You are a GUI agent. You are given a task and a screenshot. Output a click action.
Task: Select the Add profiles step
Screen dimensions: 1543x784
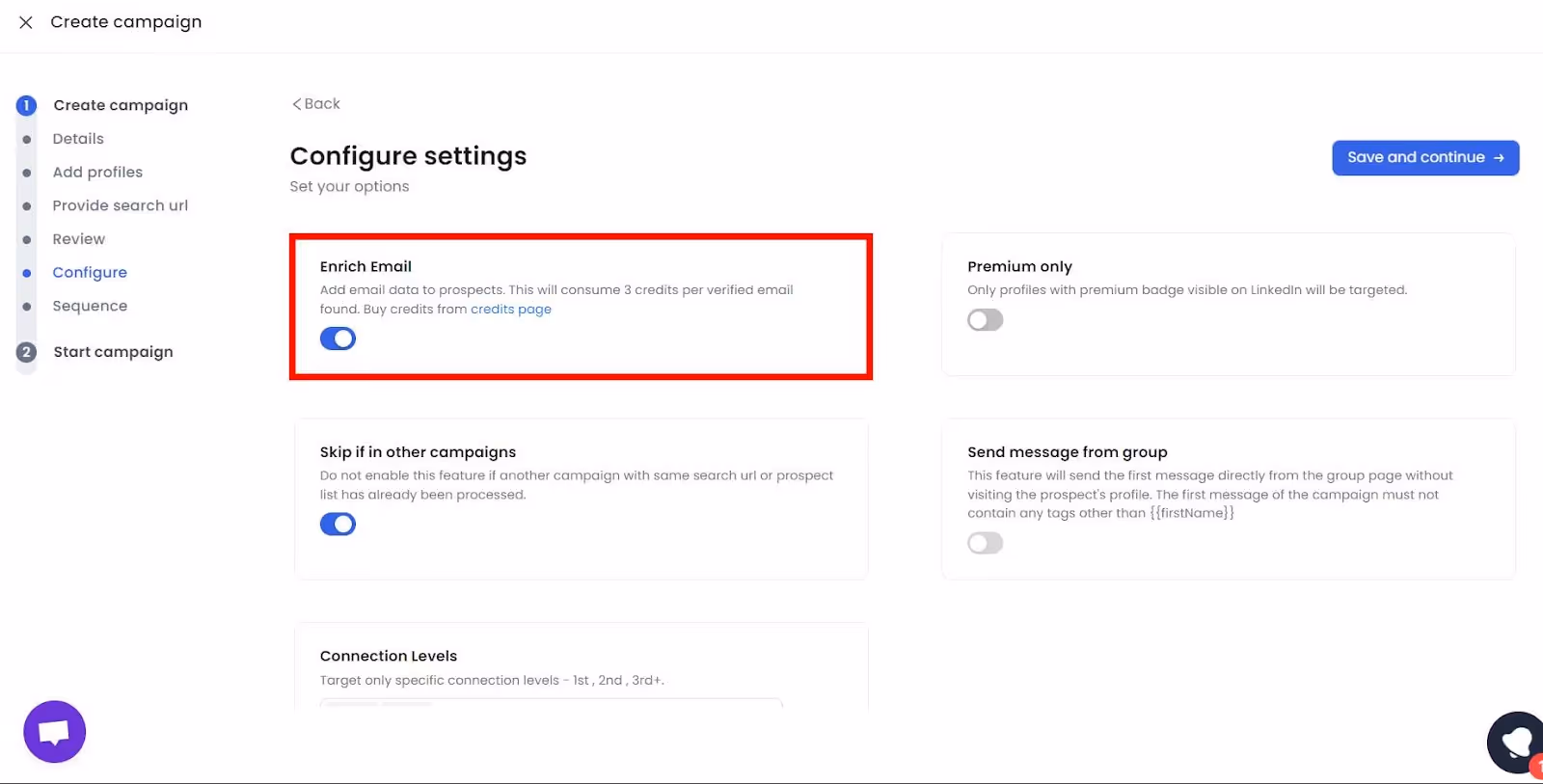pos(97,172)
